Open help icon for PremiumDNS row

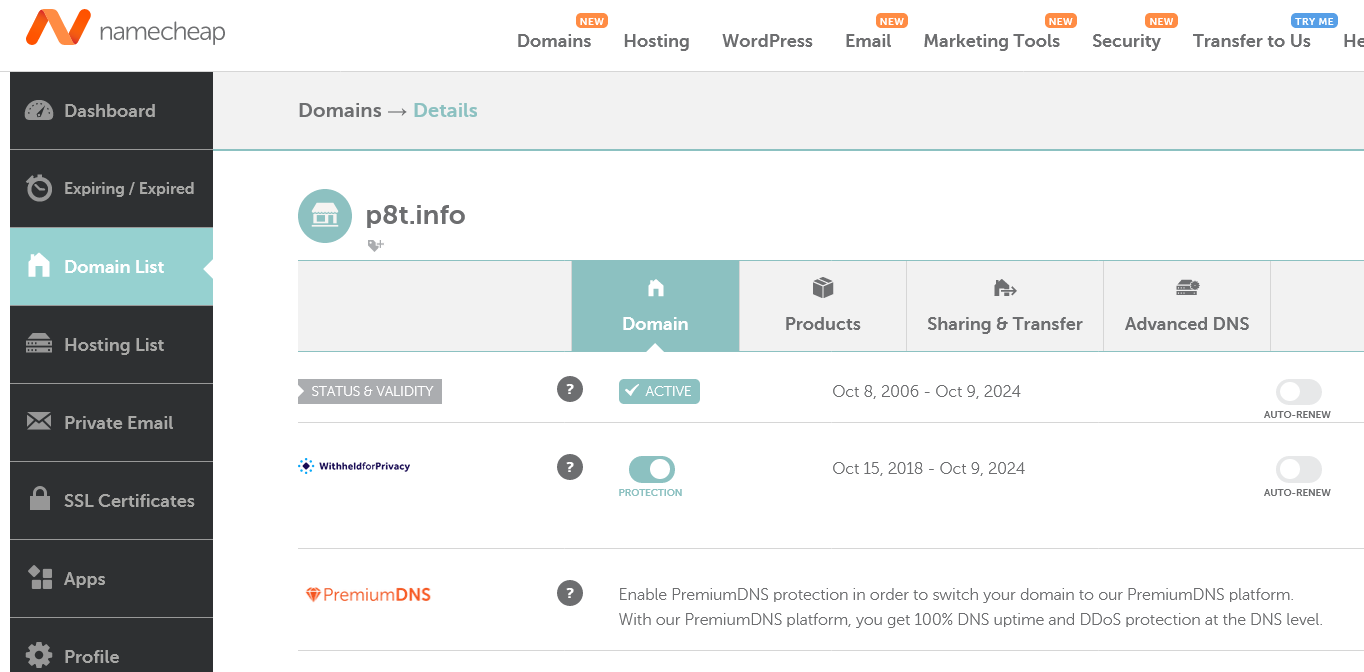(x=570, y=593)
